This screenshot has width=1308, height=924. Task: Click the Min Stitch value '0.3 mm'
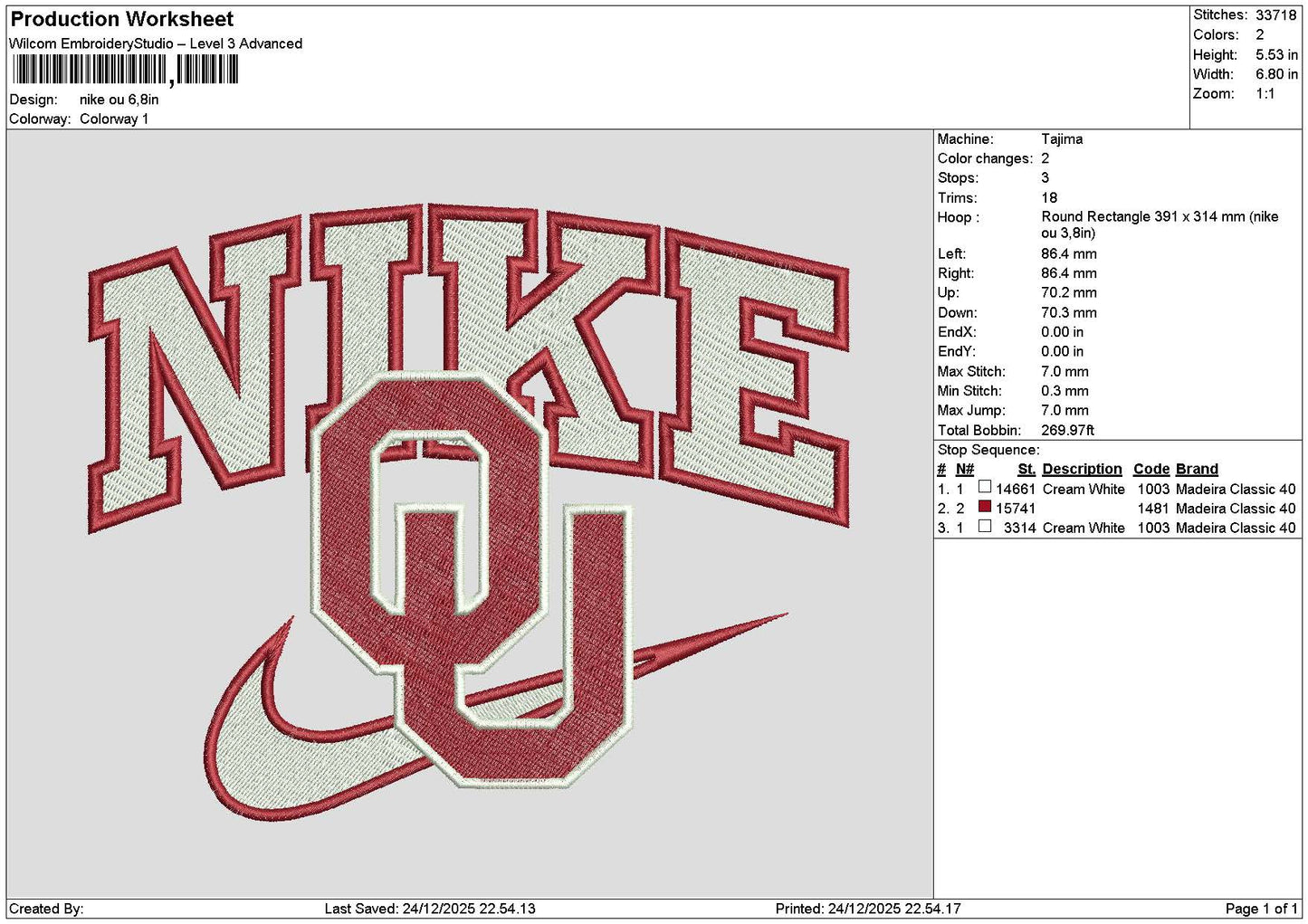tap(1065, 391)
